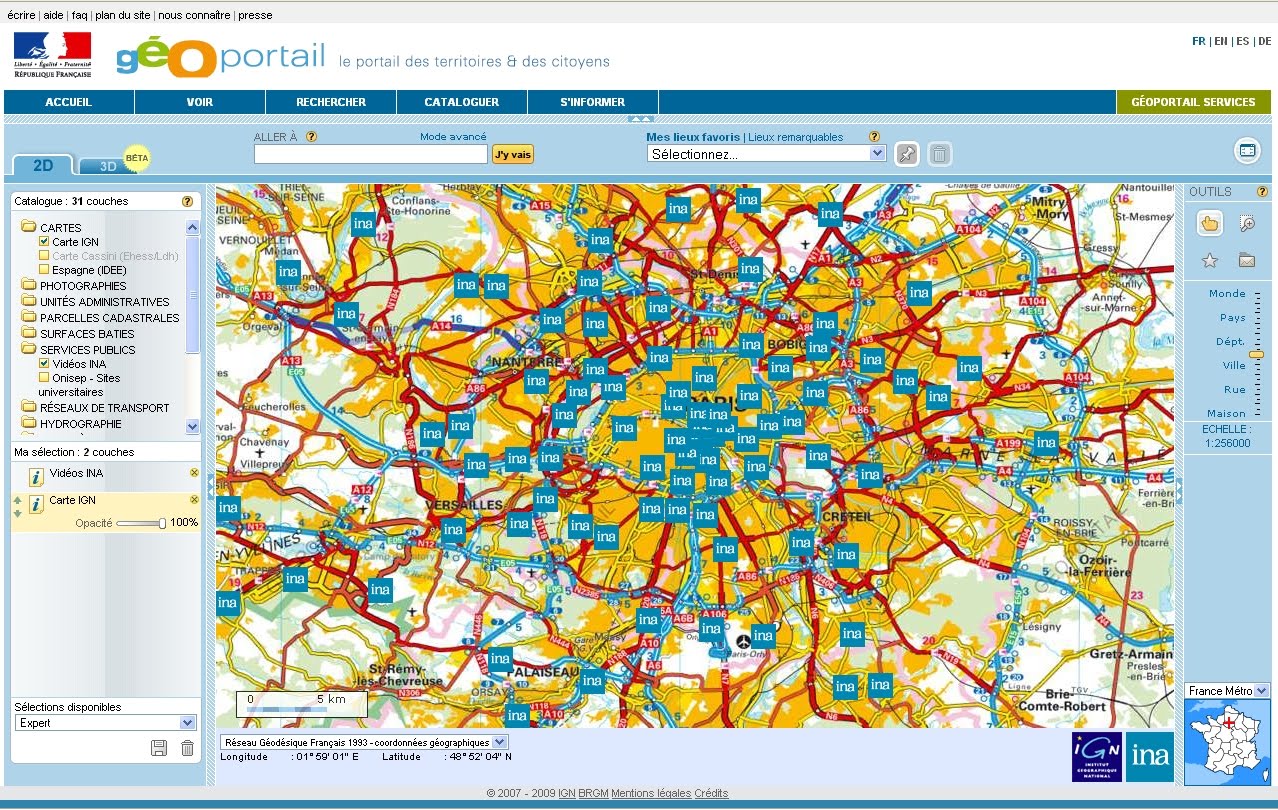The image size is (1278, 810).
Task: Click the star favorites tool in Outils
Action: [x=1210, y=260]
